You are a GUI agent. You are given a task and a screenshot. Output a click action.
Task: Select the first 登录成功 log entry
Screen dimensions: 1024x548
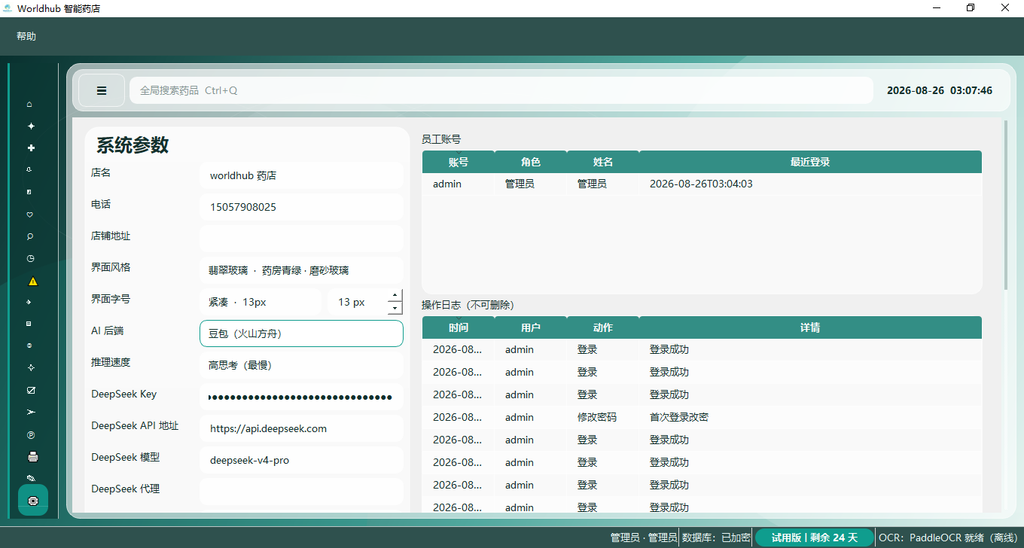coord(702,349)
